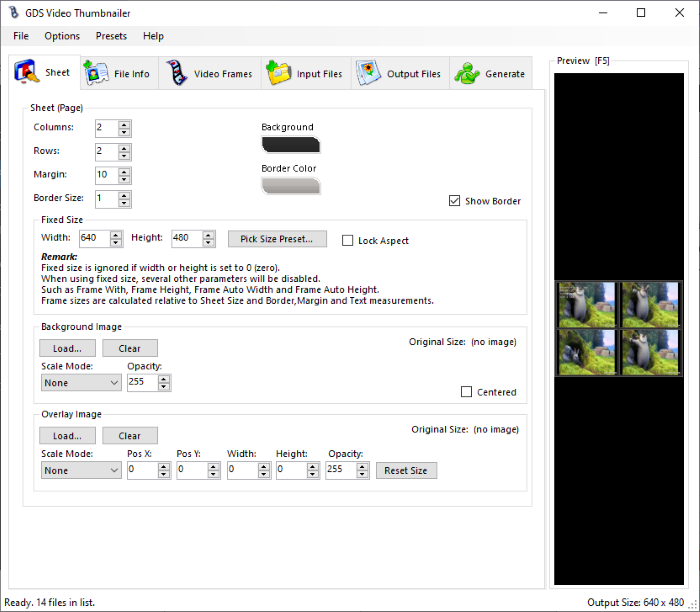This screenshot has width=700, height=612.
Task: Toggle the Show Border checkbox
Action: click(454, 201)
